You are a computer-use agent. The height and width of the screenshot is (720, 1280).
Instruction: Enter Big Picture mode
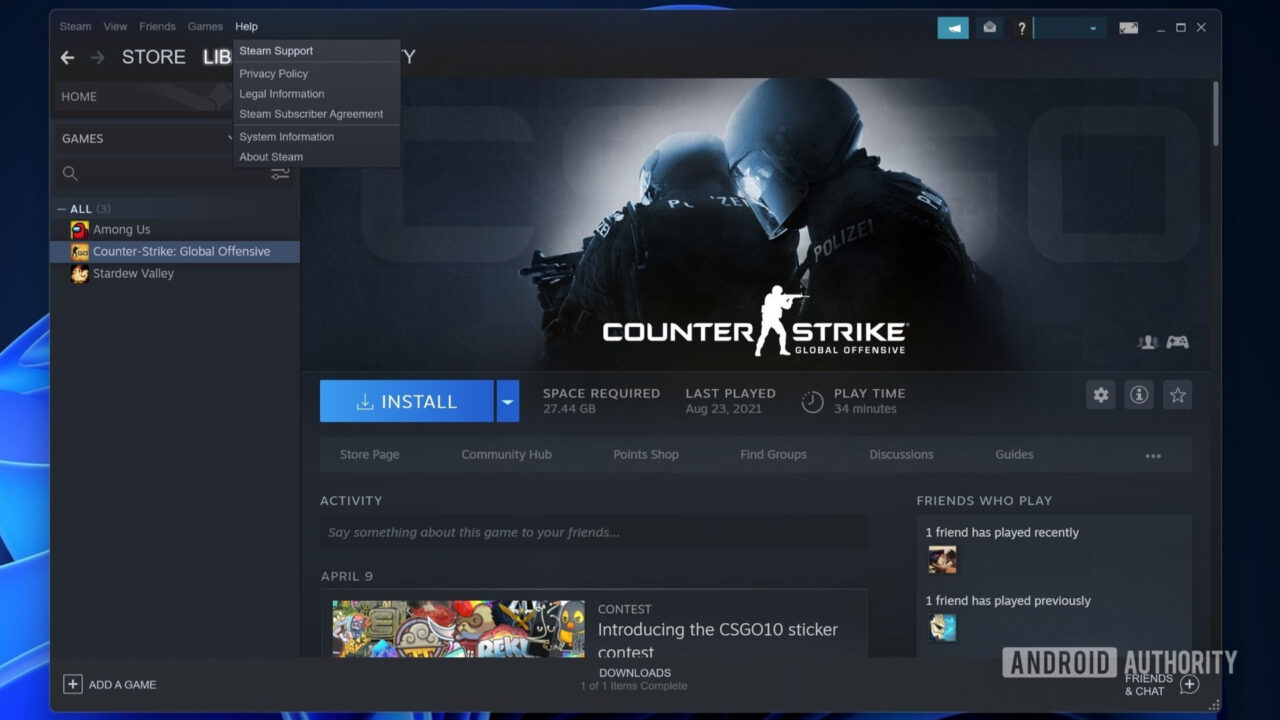1128,27
